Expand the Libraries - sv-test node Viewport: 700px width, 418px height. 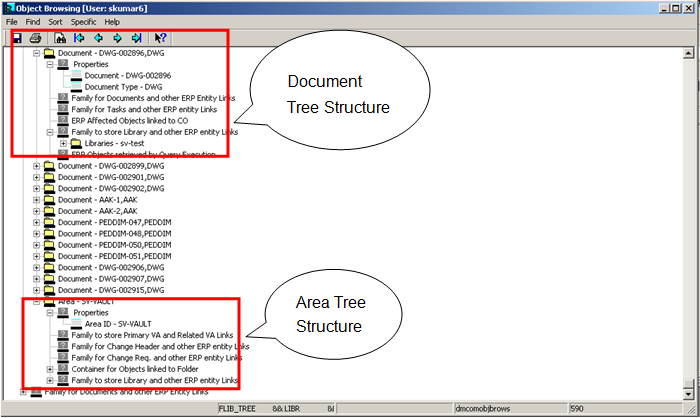click(63, 143)
